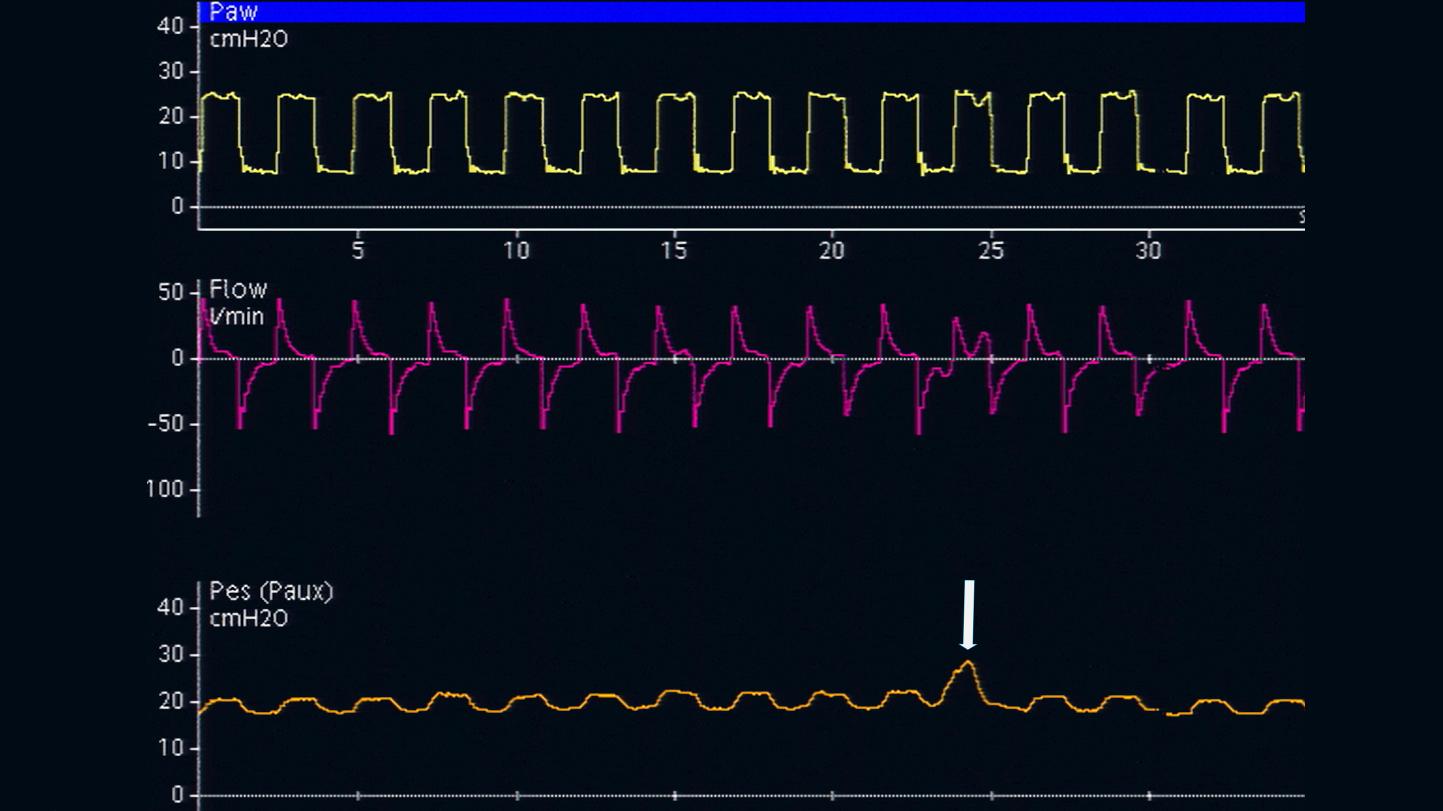Screen dimensions: 1443x811
Task: Click the l/min unit under the Flow label
Action: [x=236, y=317]
